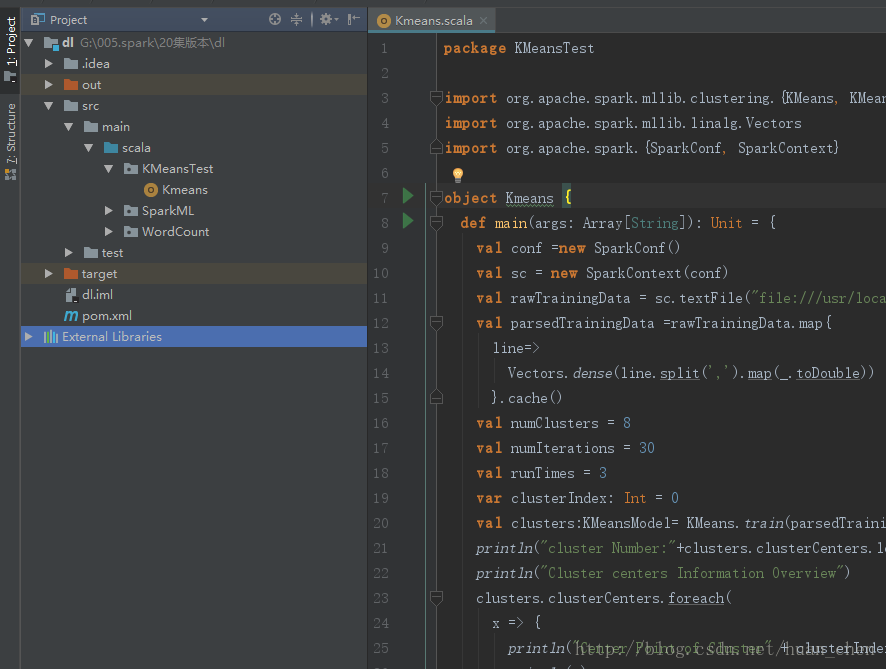Expand the SparkML package

[x=108, y=211]
